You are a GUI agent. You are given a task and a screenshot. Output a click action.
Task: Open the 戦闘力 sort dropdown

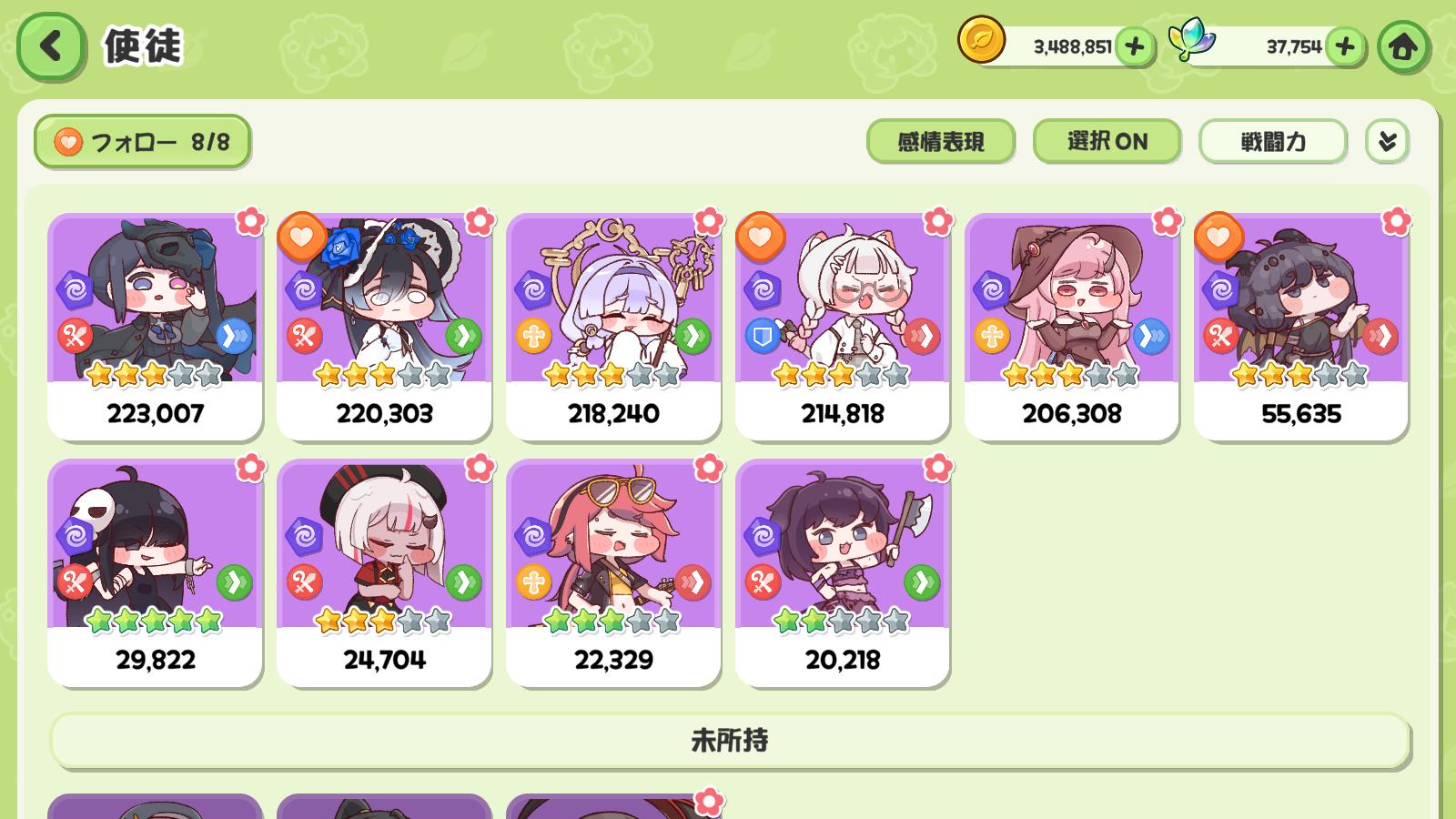[x=1272, y=141]
